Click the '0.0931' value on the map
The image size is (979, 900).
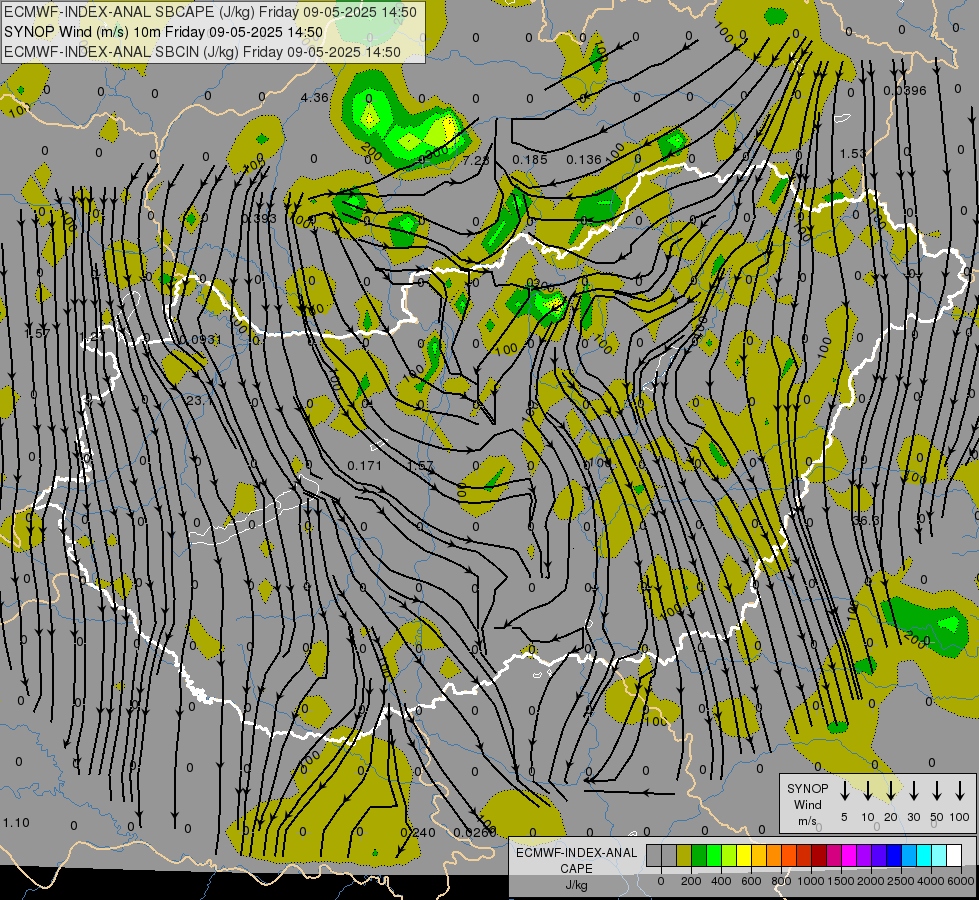pos(200,340)
